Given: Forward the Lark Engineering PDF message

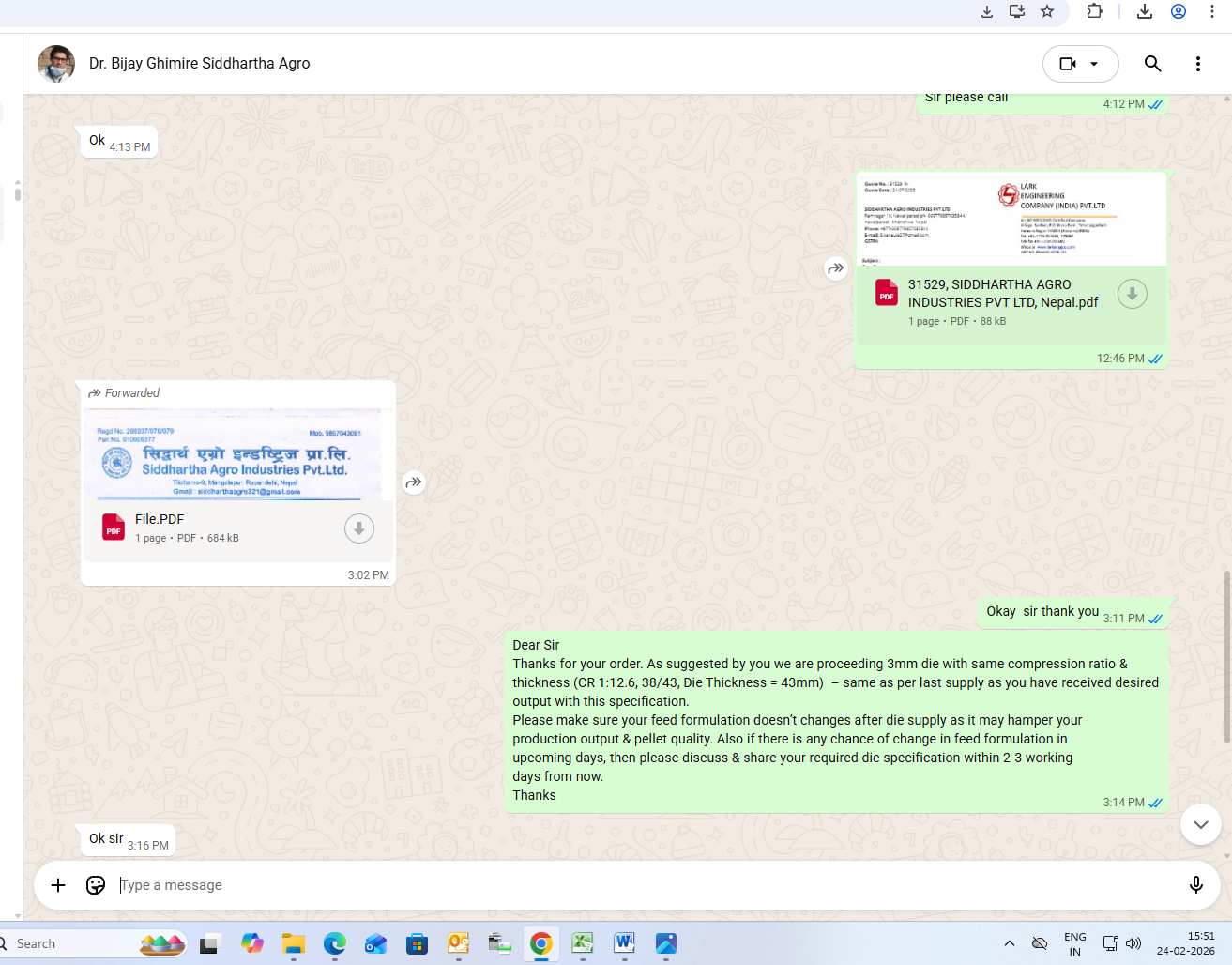Looking at the screenshot, I should 835,268.
